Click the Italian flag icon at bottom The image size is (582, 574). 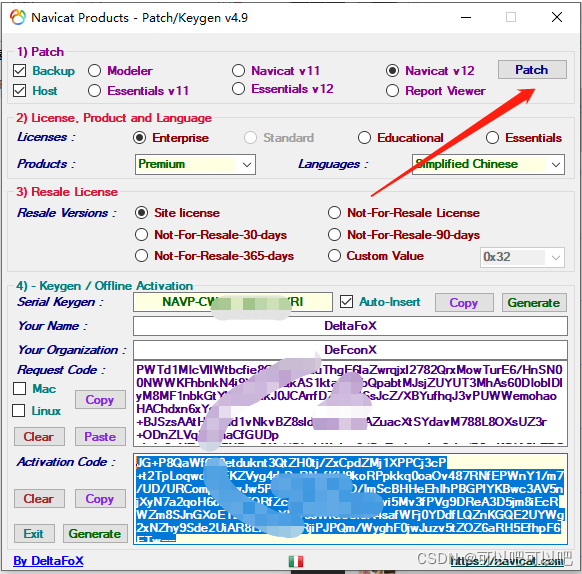tap(296, 561)
